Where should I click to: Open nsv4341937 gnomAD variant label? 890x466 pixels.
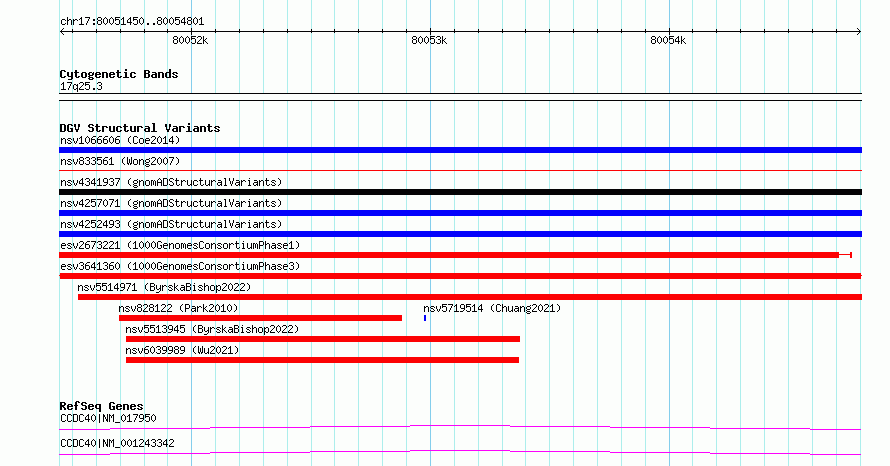pyautogui.click(x=171, y=182)
